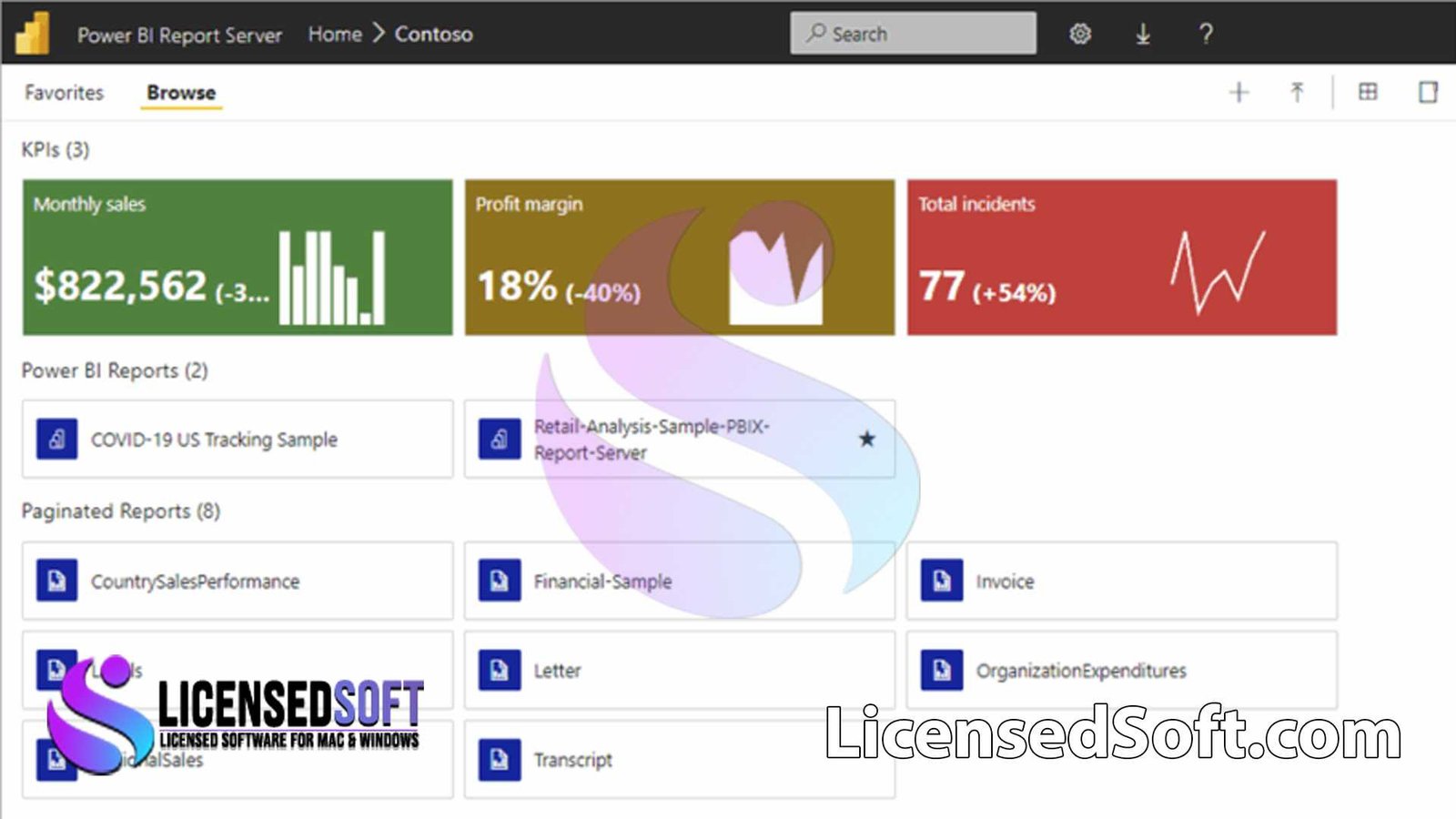
Task: Click the Power BI Reports (2) heading
Action: [115, 370]
